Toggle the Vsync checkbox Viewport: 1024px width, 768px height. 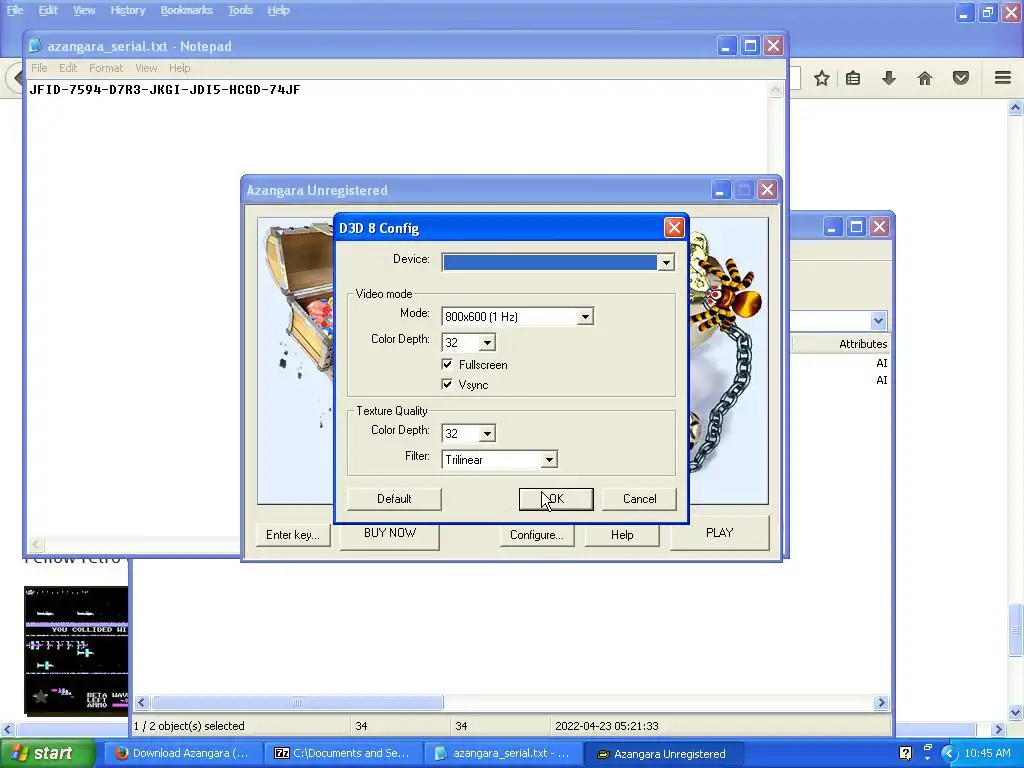(447, 384)
